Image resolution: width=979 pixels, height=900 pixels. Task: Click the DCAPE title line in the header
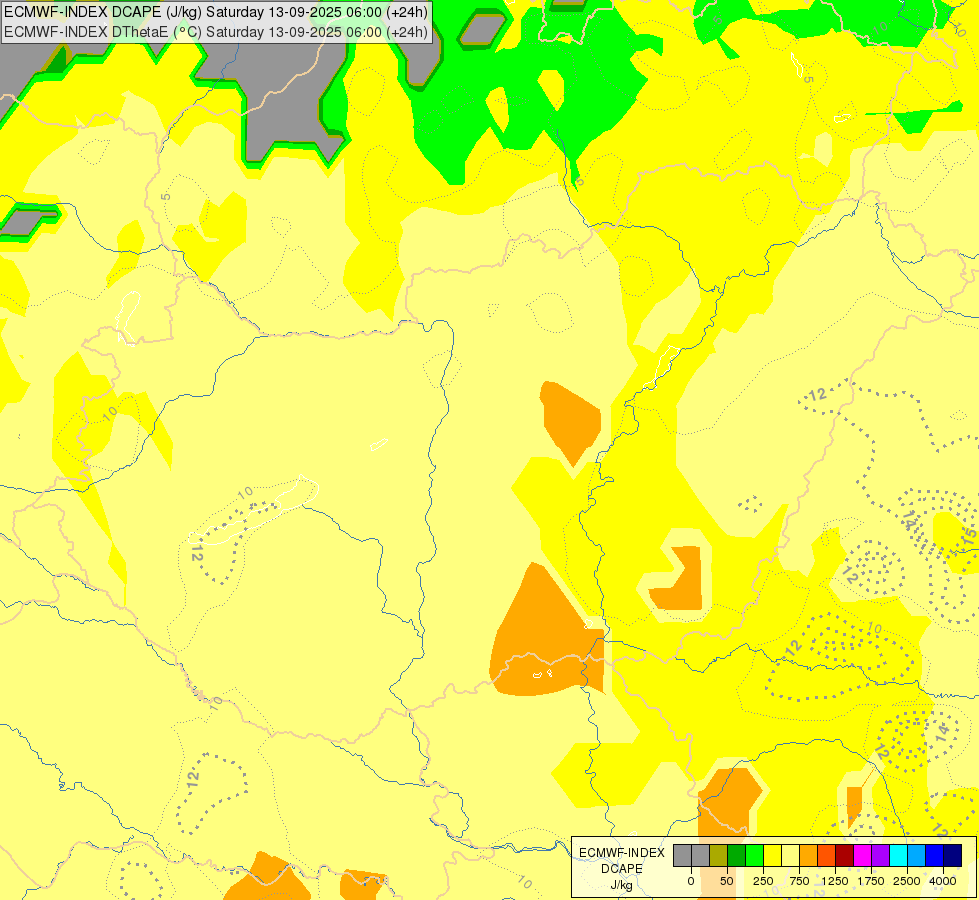215,12
